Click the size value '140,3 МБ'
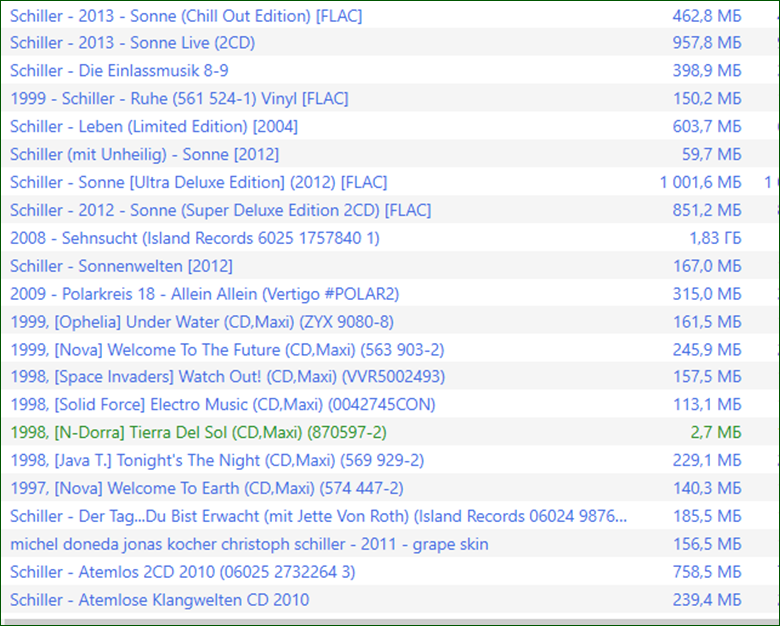This screenshot has height=626, width=780. click(707, 488)
